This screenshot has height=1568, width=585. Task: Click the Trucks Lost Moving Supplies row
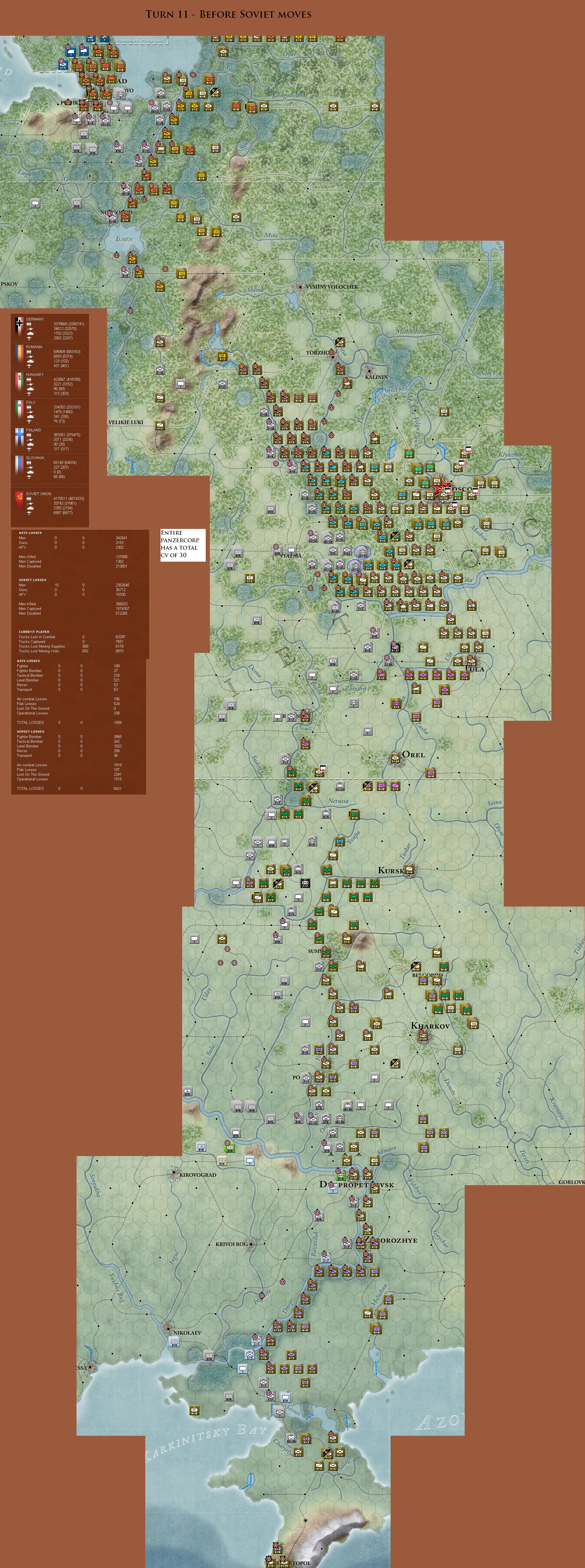point(71,646)
